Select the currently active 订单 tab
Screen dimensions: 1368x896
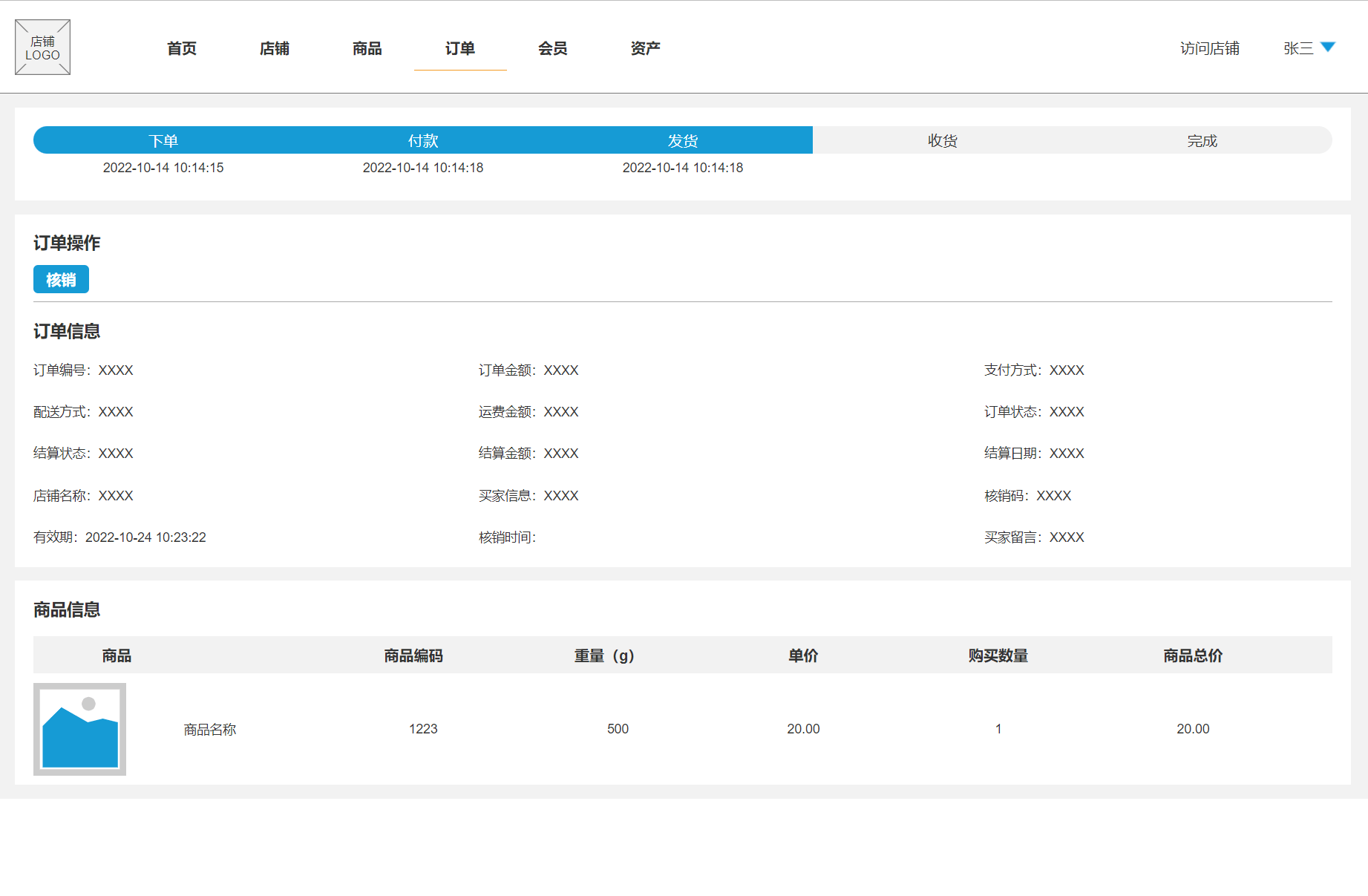pyautogui.click(x=459, y=48)
